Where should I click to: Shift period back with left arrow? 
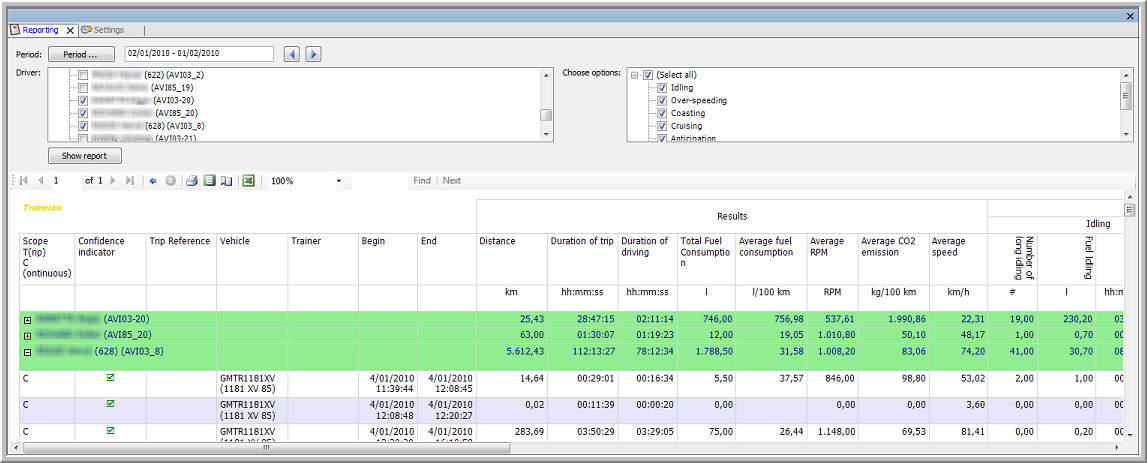coord(292,54)
